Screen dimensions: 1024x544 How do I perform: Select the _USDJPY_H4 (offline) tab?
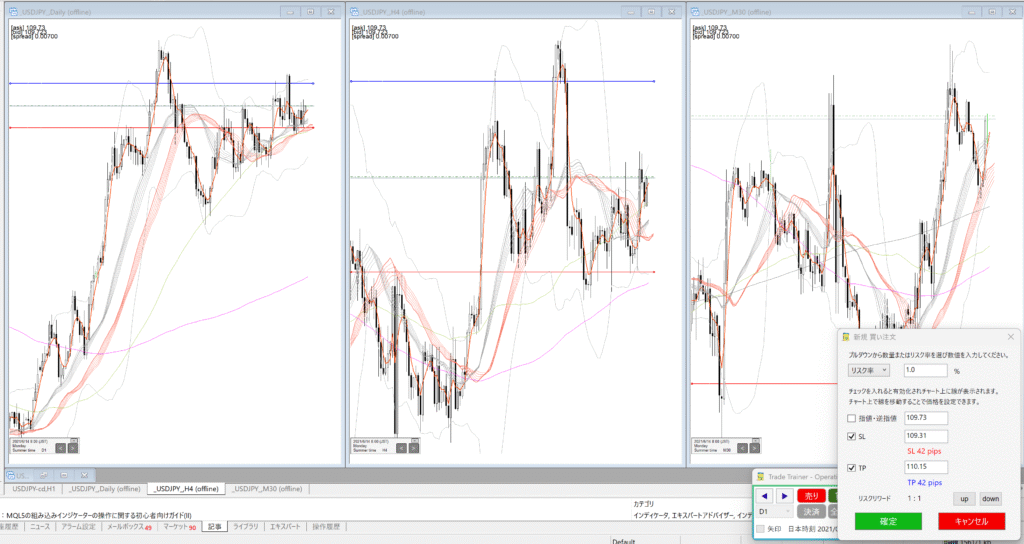pos(187,488)
